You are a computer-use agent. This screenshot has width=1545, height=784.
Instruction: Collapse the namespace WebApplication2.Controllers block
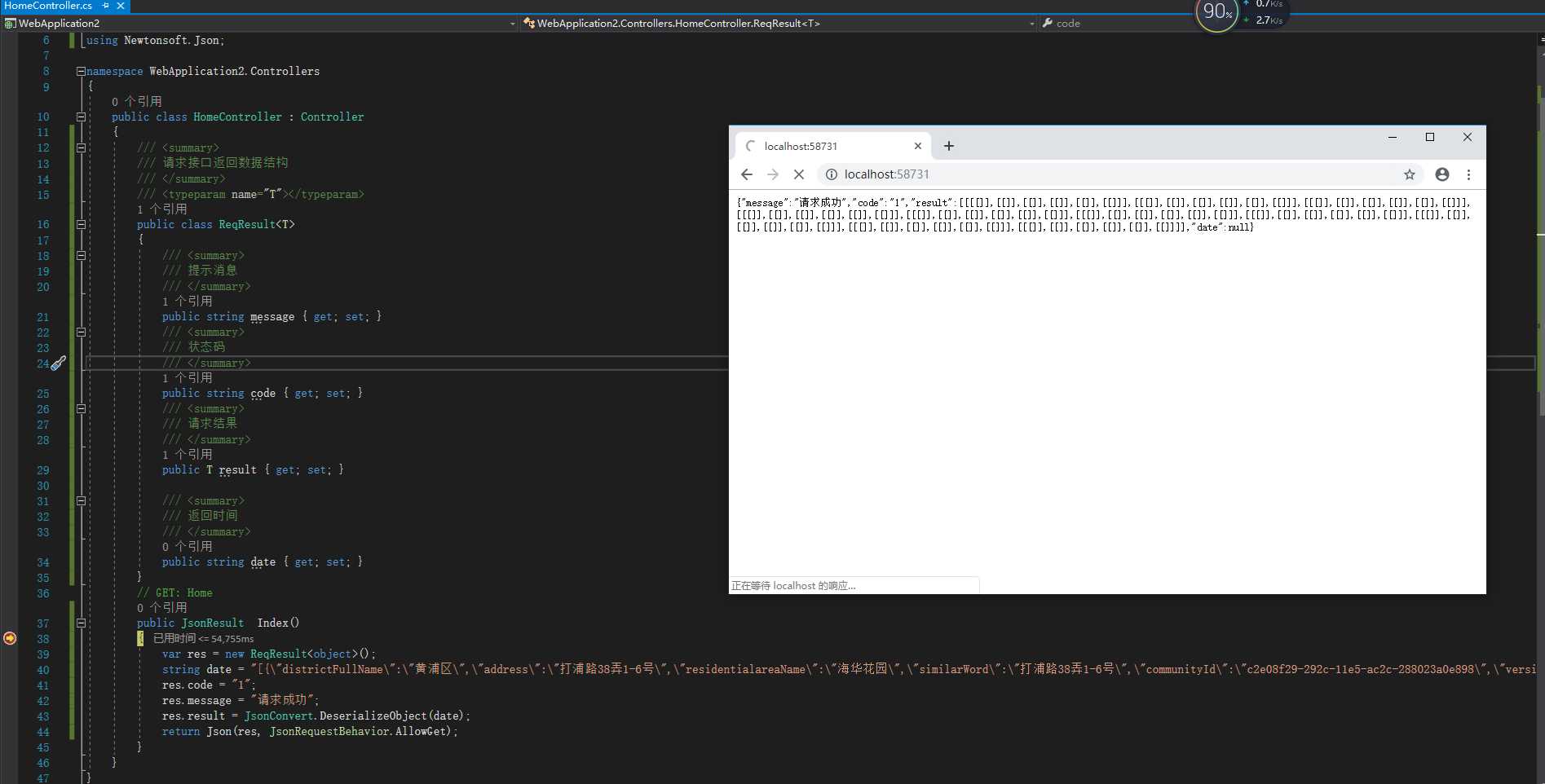coord(81,72)
